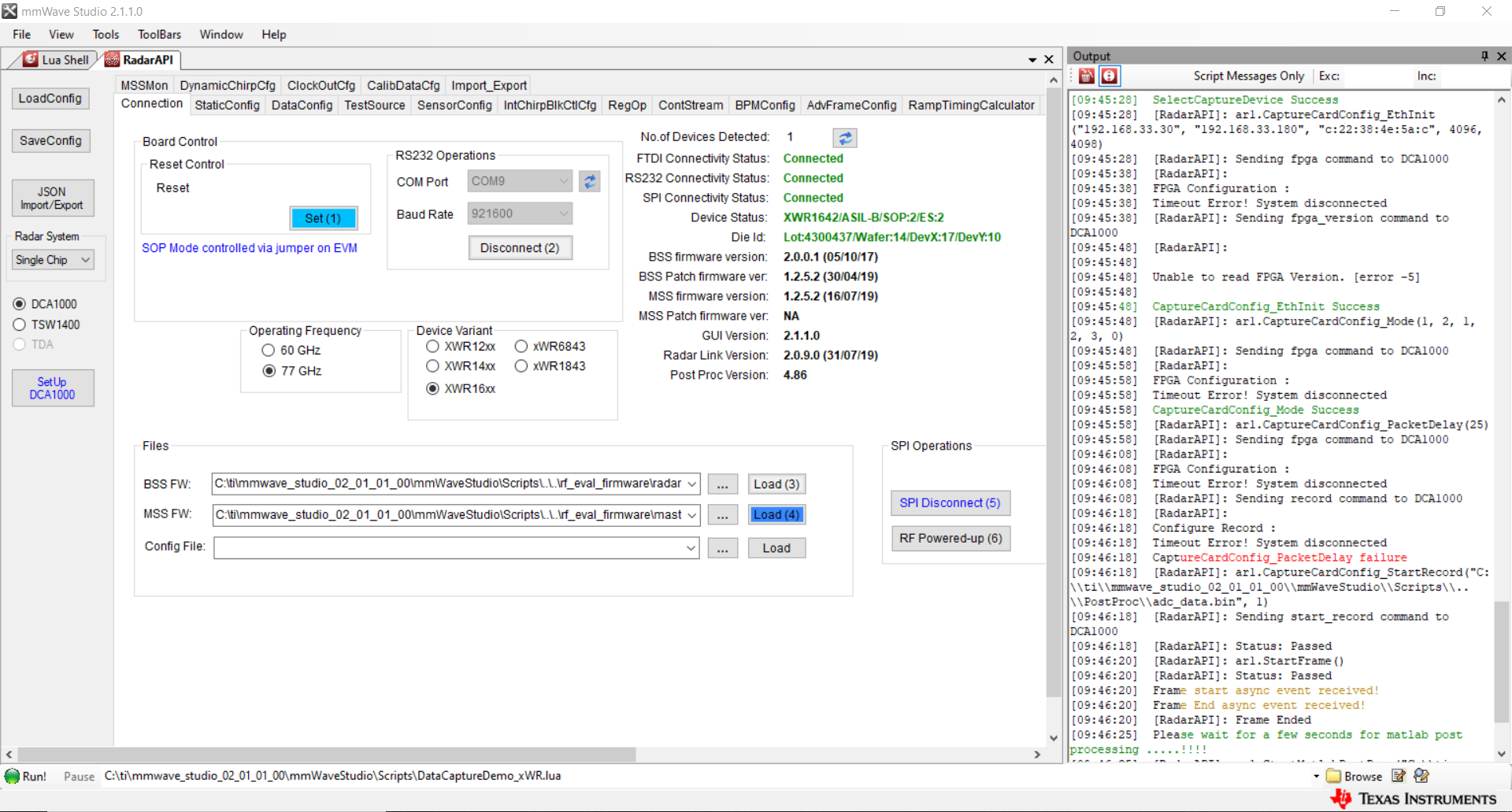Viewport: 1512px width, 812px height.
Task: Click the Reset Set (1) button
Action: (x=323, y=218)
